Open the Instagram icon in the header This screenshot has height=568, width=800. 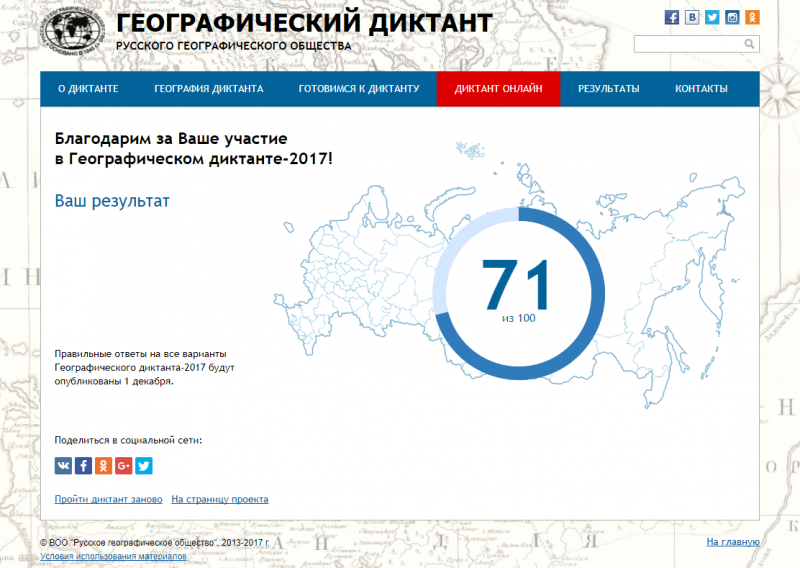732,17
